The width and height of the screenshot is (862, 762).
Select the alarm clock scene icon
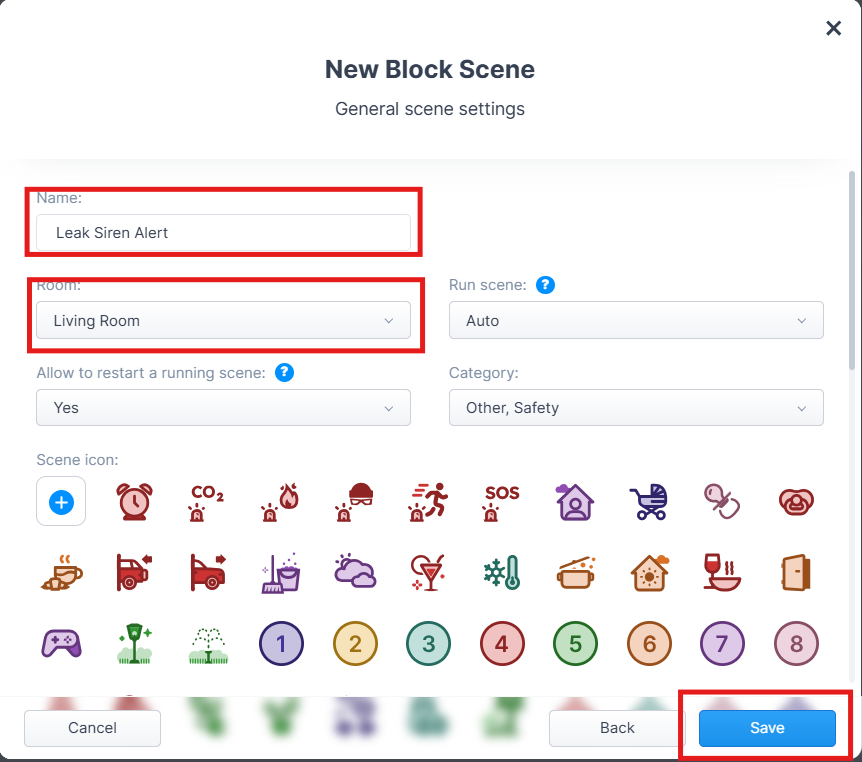pos(134,501)
